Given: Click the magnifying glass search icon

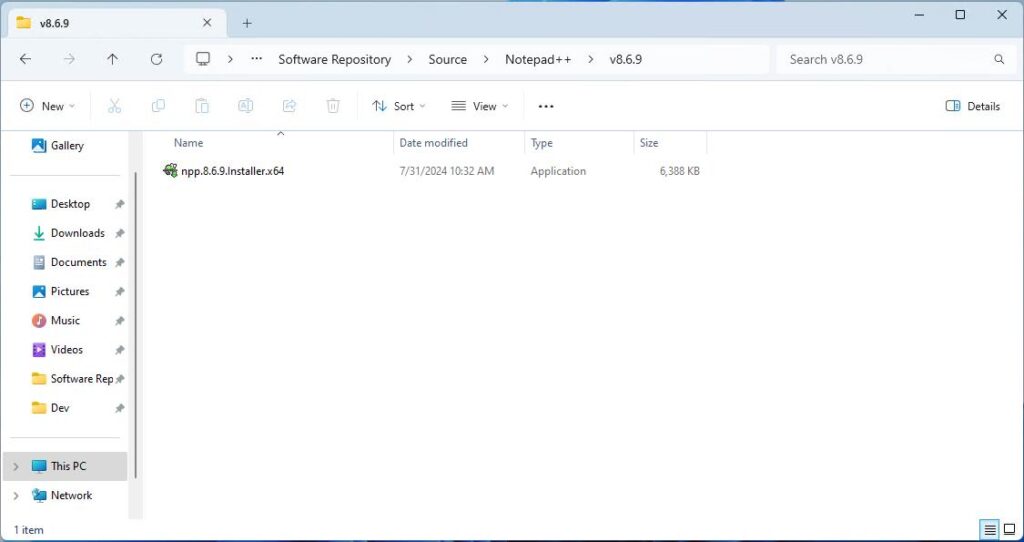Looking at the screenshot, I should tap(999, 59).
